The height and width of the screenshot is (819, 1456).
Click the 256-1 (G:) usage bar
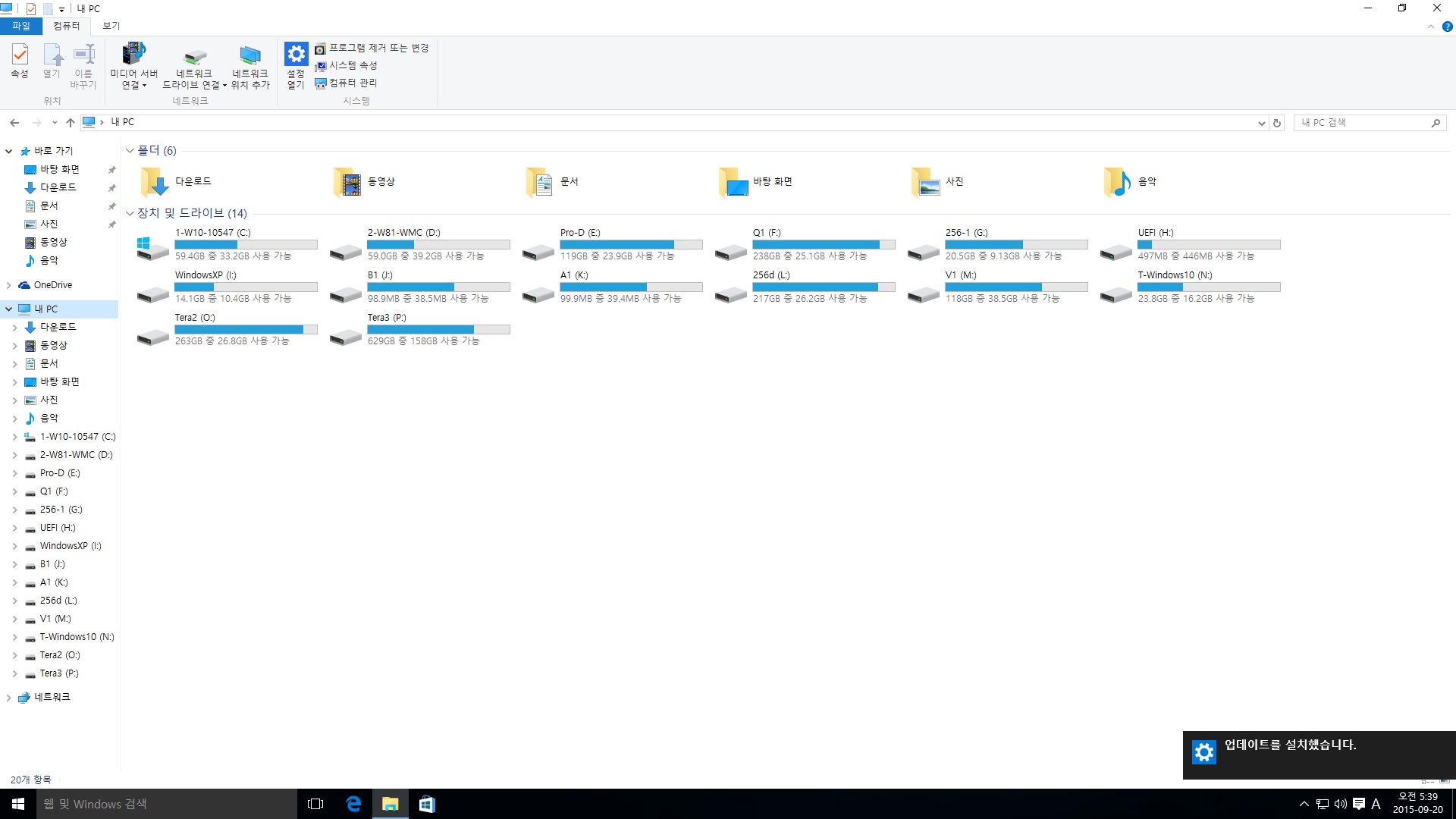point(1016,245)
